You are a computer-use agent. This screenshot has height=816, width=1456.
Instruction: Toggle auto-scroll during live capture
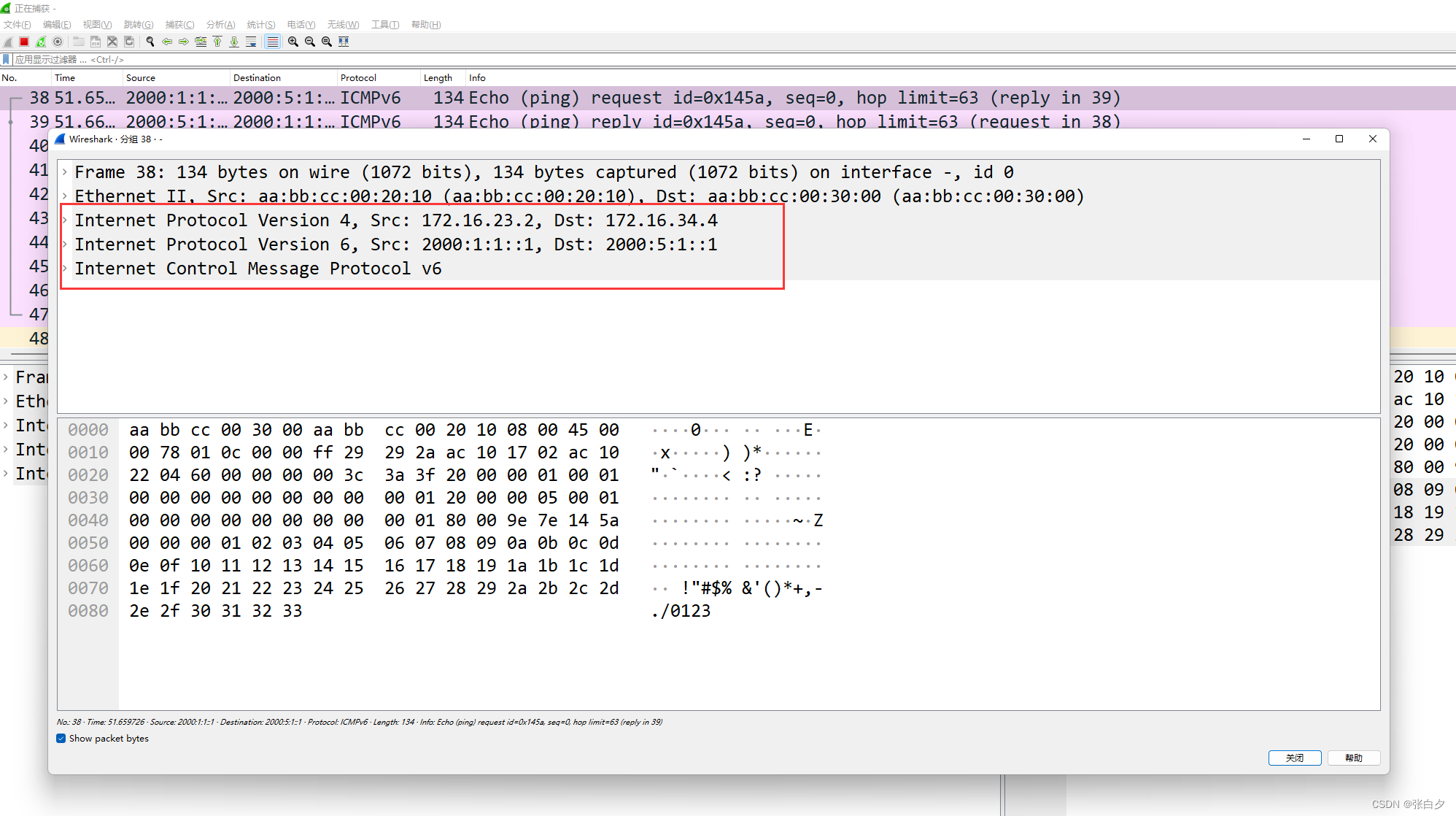(x=251, y=42)
